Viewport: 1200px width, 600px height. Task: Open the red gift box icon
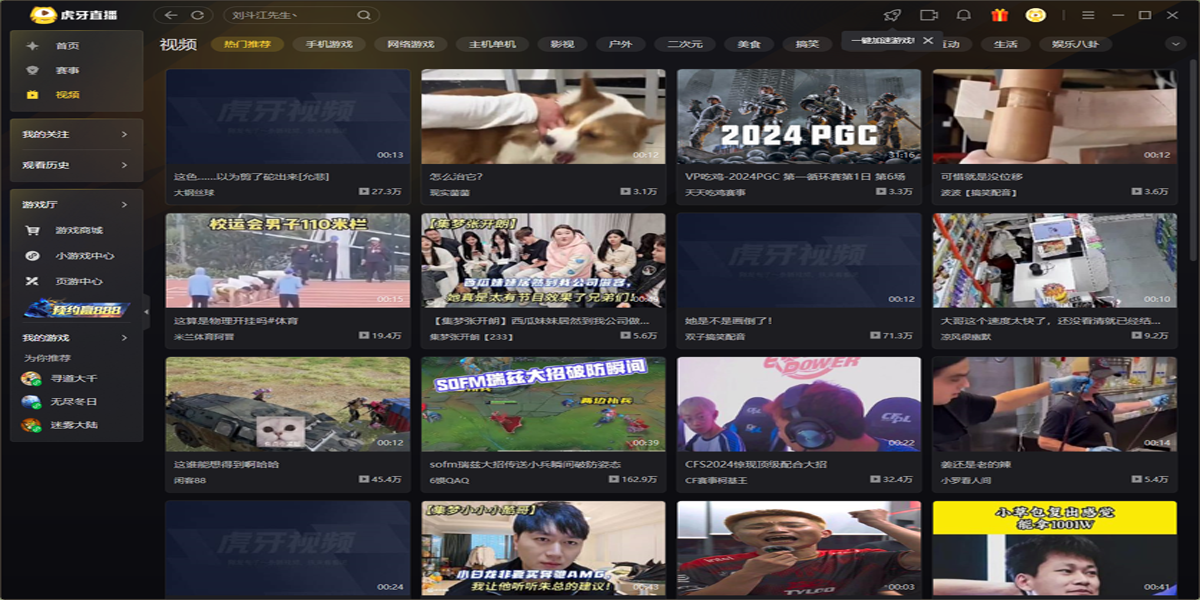tap(999, 15)
